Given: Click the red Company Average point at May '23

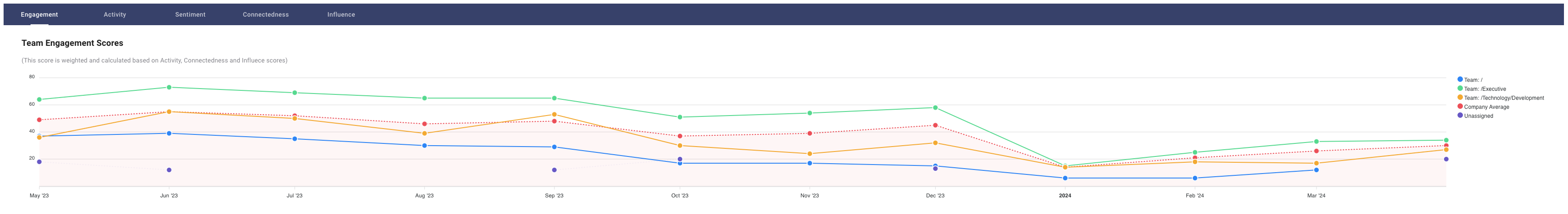Looking at the screenshot, I should point(39,120).
